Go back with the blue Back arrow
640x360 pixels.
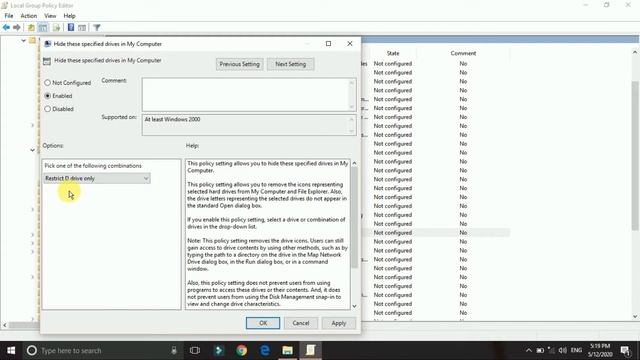click(x=6, y=27)
